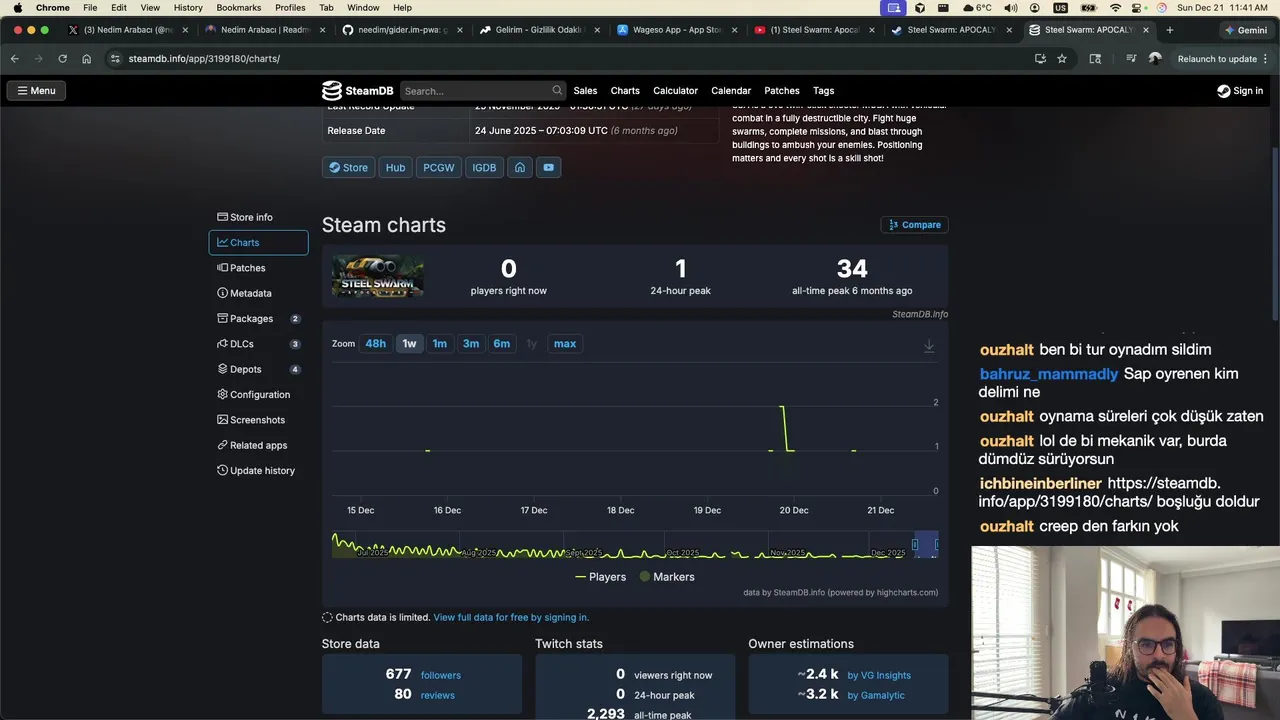Reload the page with refresh icon

coord(62,59)
